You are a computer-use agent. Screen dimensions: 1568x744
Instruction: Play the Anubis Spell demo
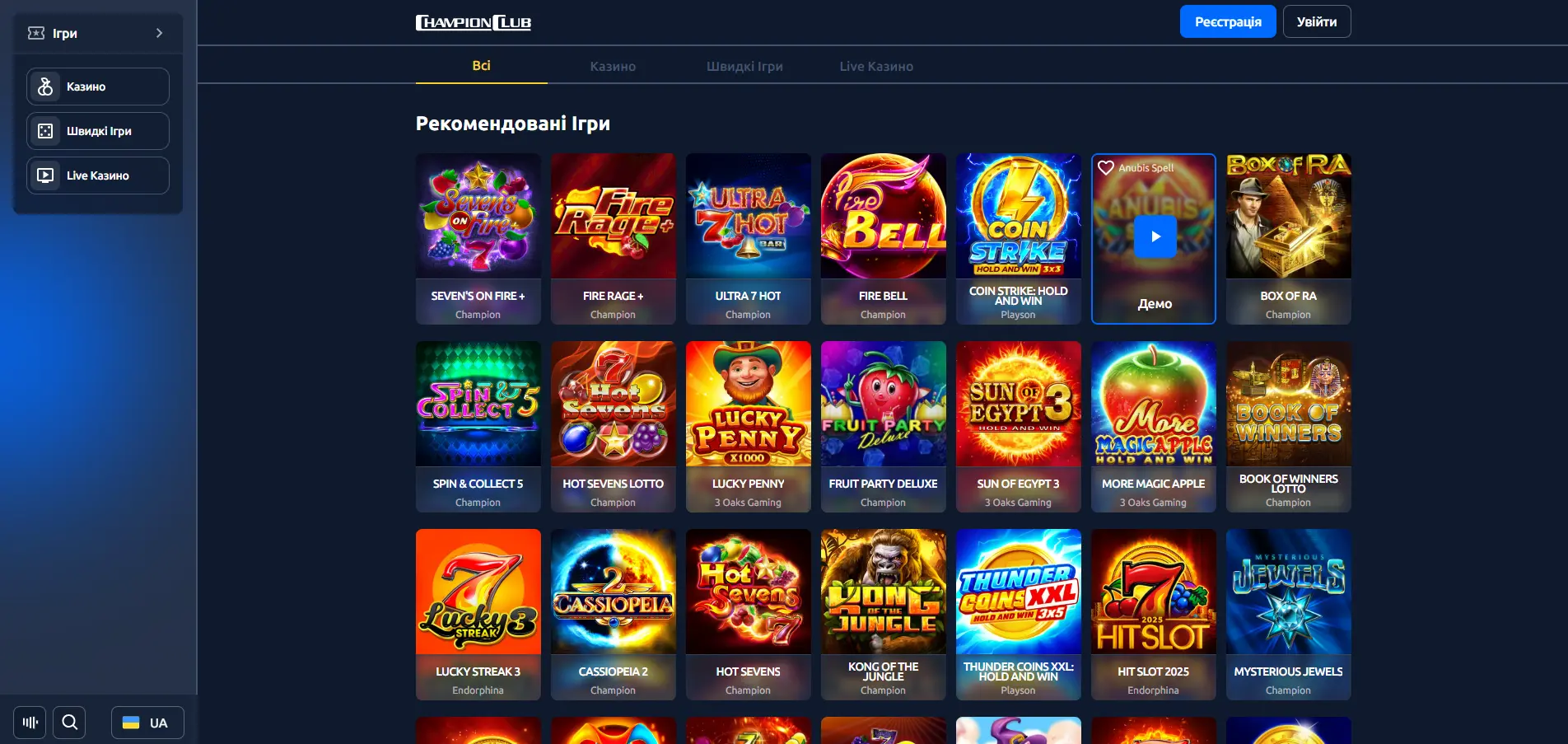tap(1155, 236)
